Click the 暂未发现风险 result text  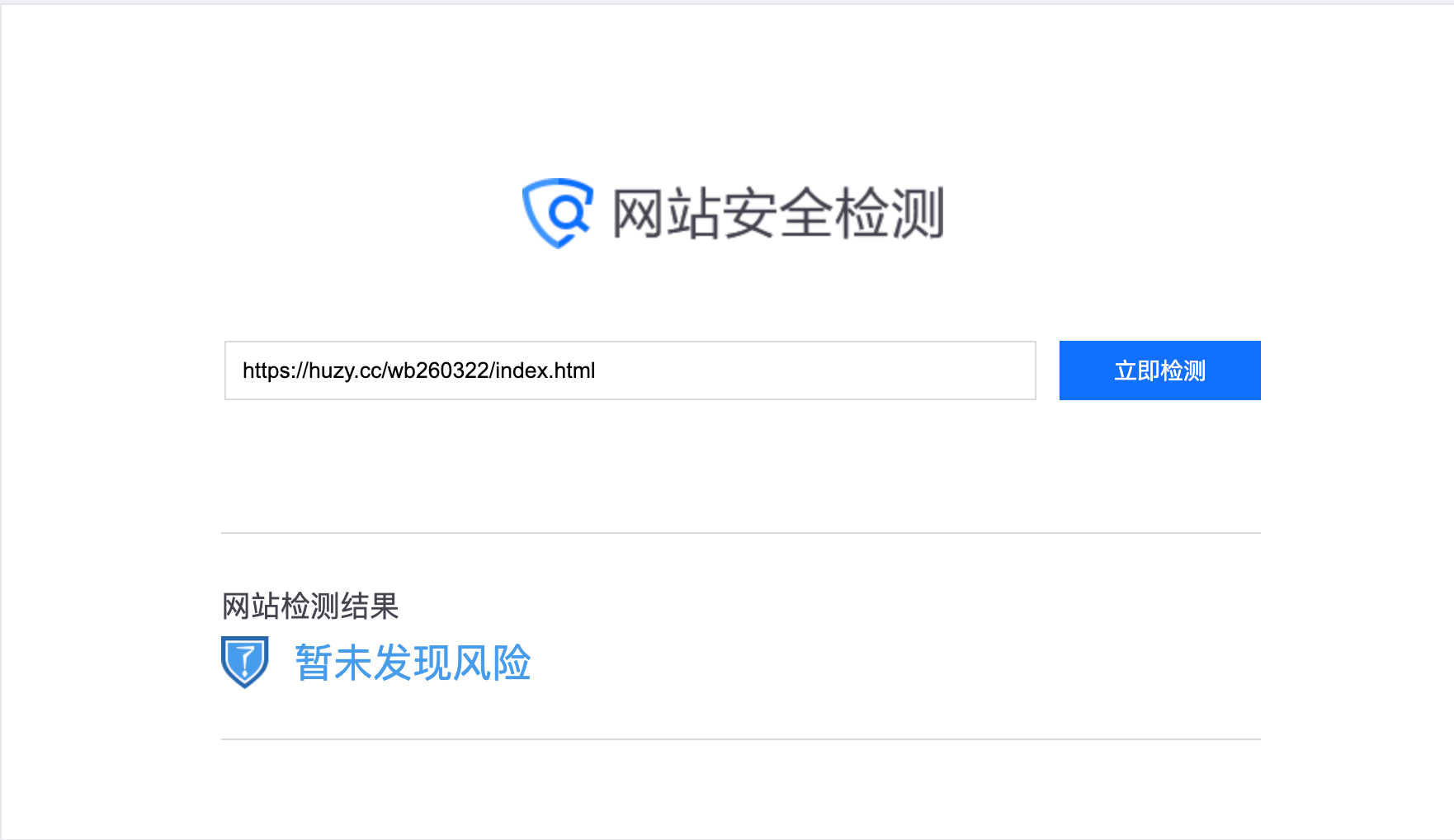point(413,663)
